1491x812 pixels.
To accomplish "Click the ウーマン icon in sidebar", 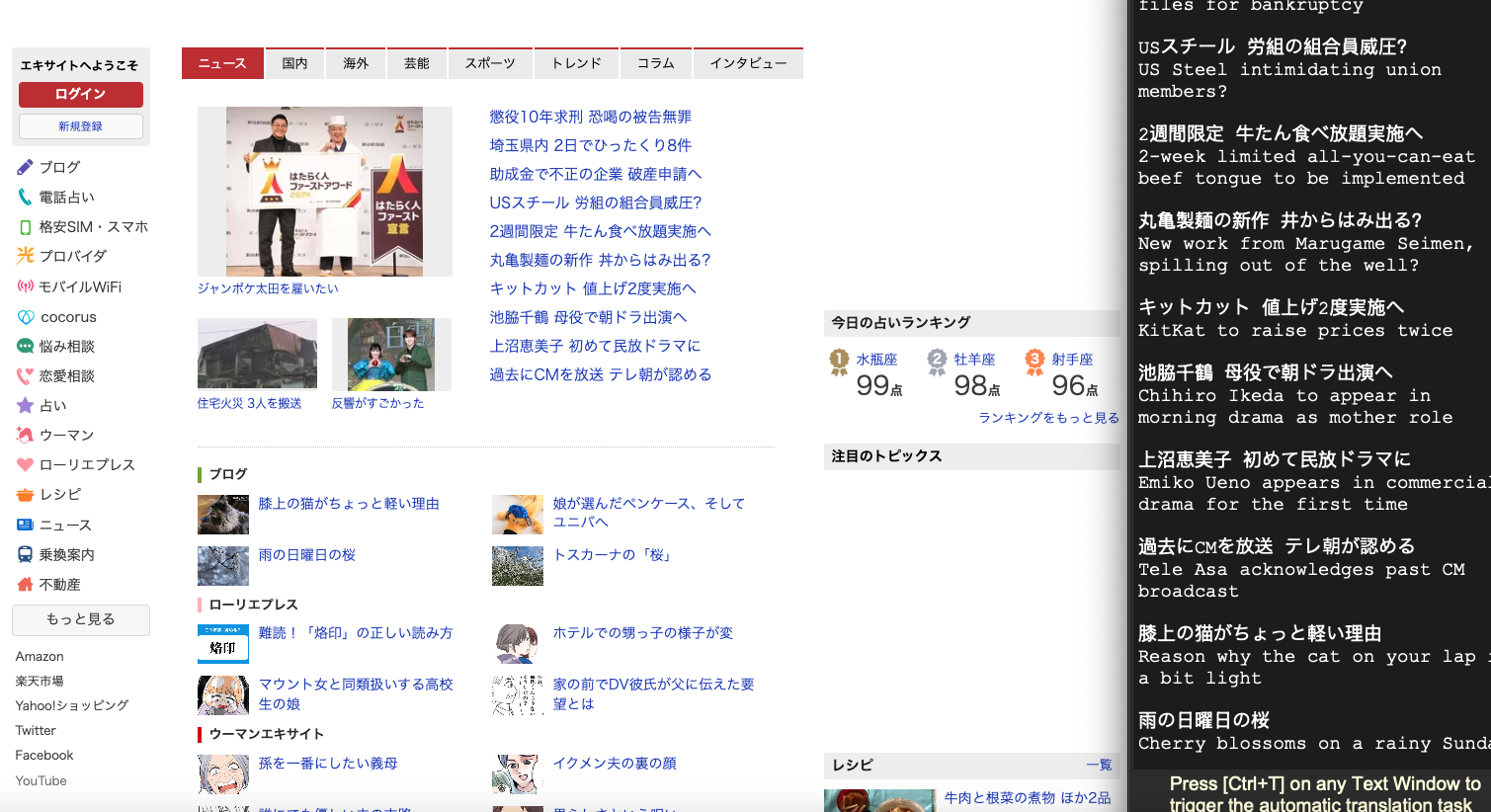I will [26, 435].
